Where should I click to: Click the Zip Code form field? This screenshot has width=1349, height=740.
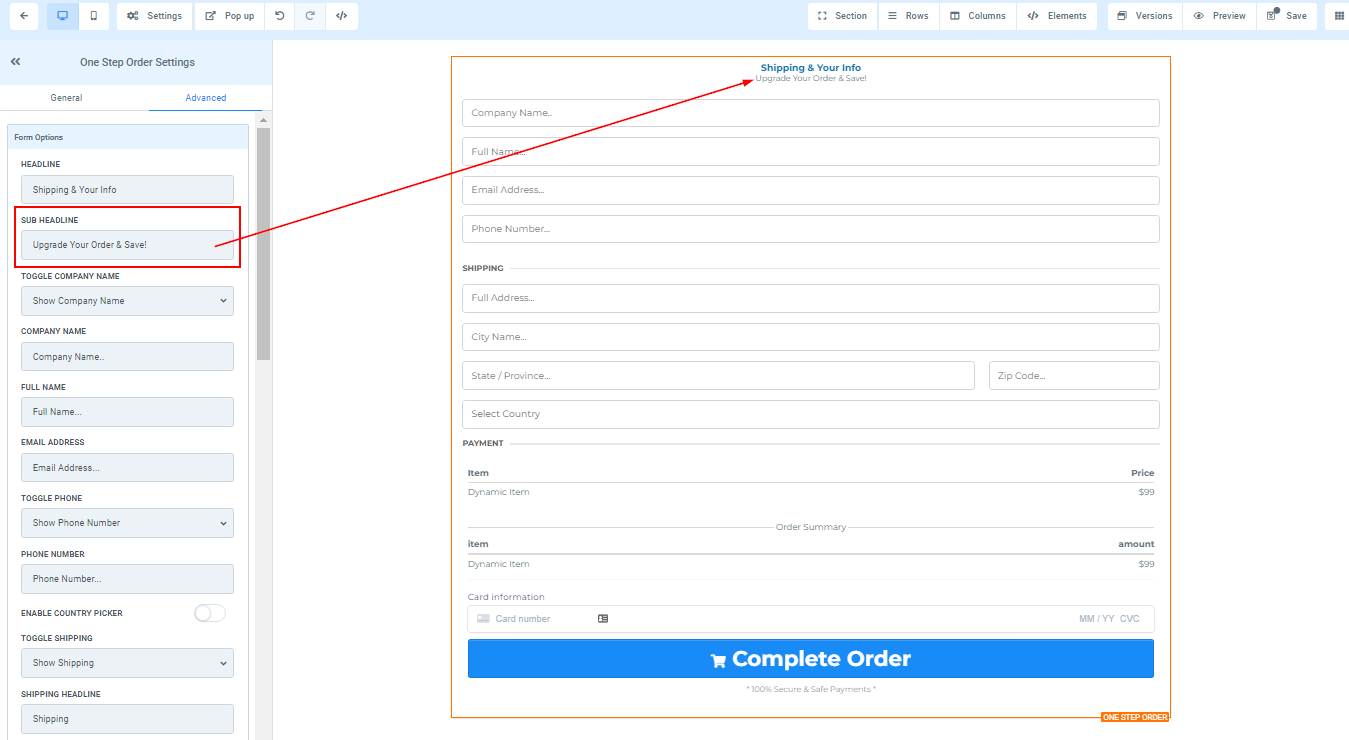pyautogui.click(x=1074, y=376)
